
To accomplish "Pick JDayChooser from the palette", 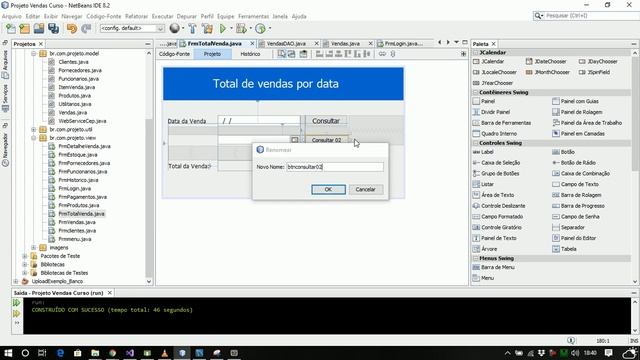I will coord(598,61).
